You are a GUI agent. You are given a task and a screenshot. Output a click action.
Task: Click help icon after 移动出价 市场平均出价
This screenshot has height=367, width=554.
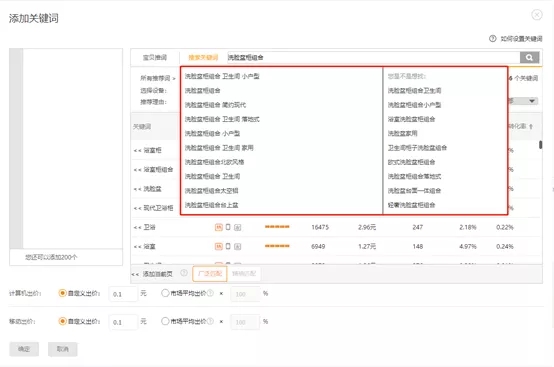click(x=210, y=321)
